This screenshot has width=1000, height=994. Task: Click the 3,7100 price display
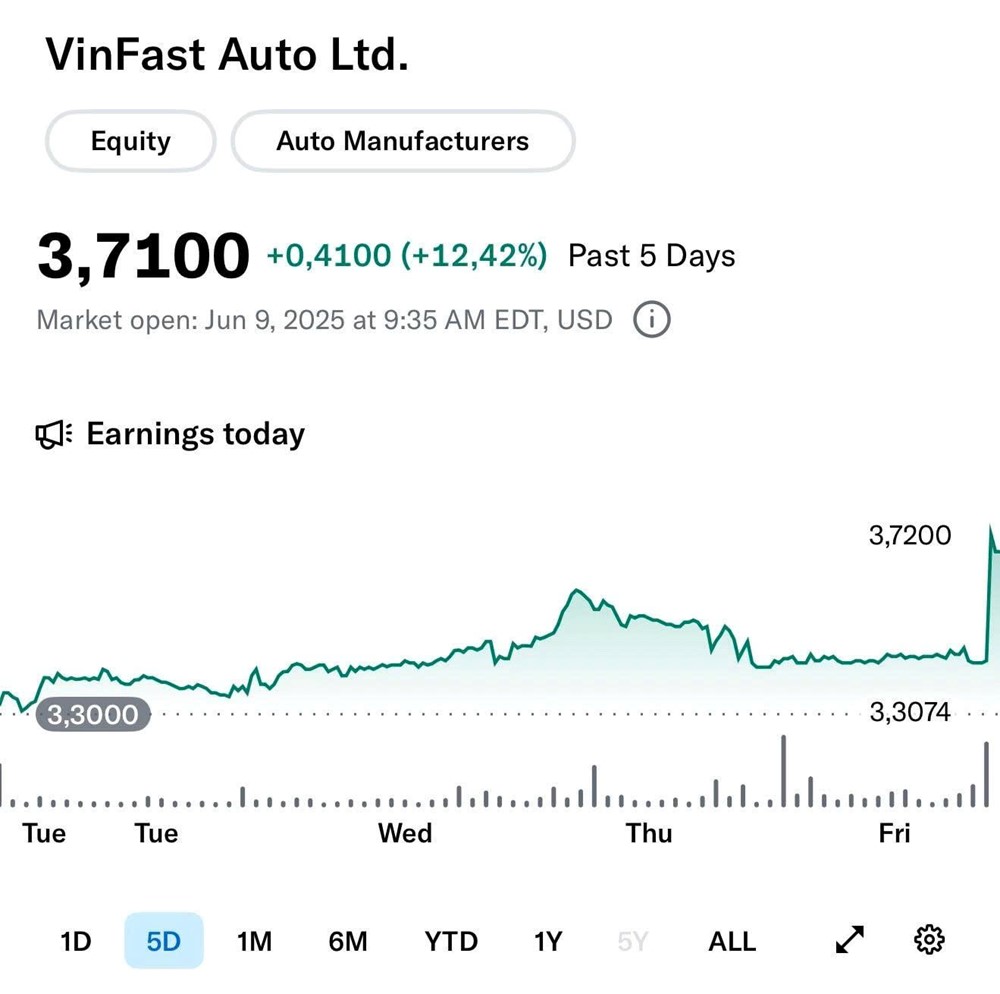click(143, 255)
